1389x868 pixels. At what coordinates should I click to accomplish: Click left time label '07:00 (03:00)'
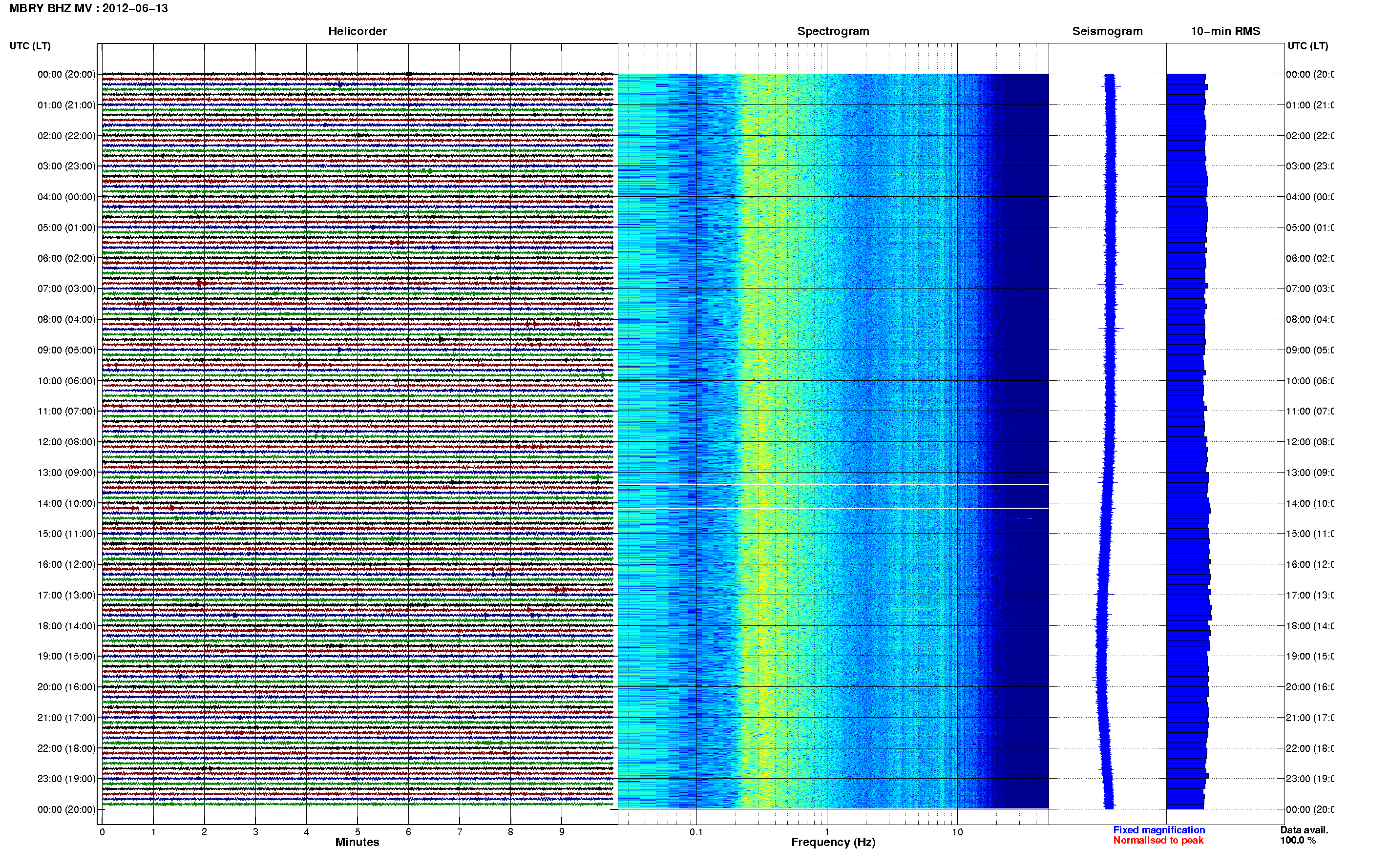[x=66, y=289]
